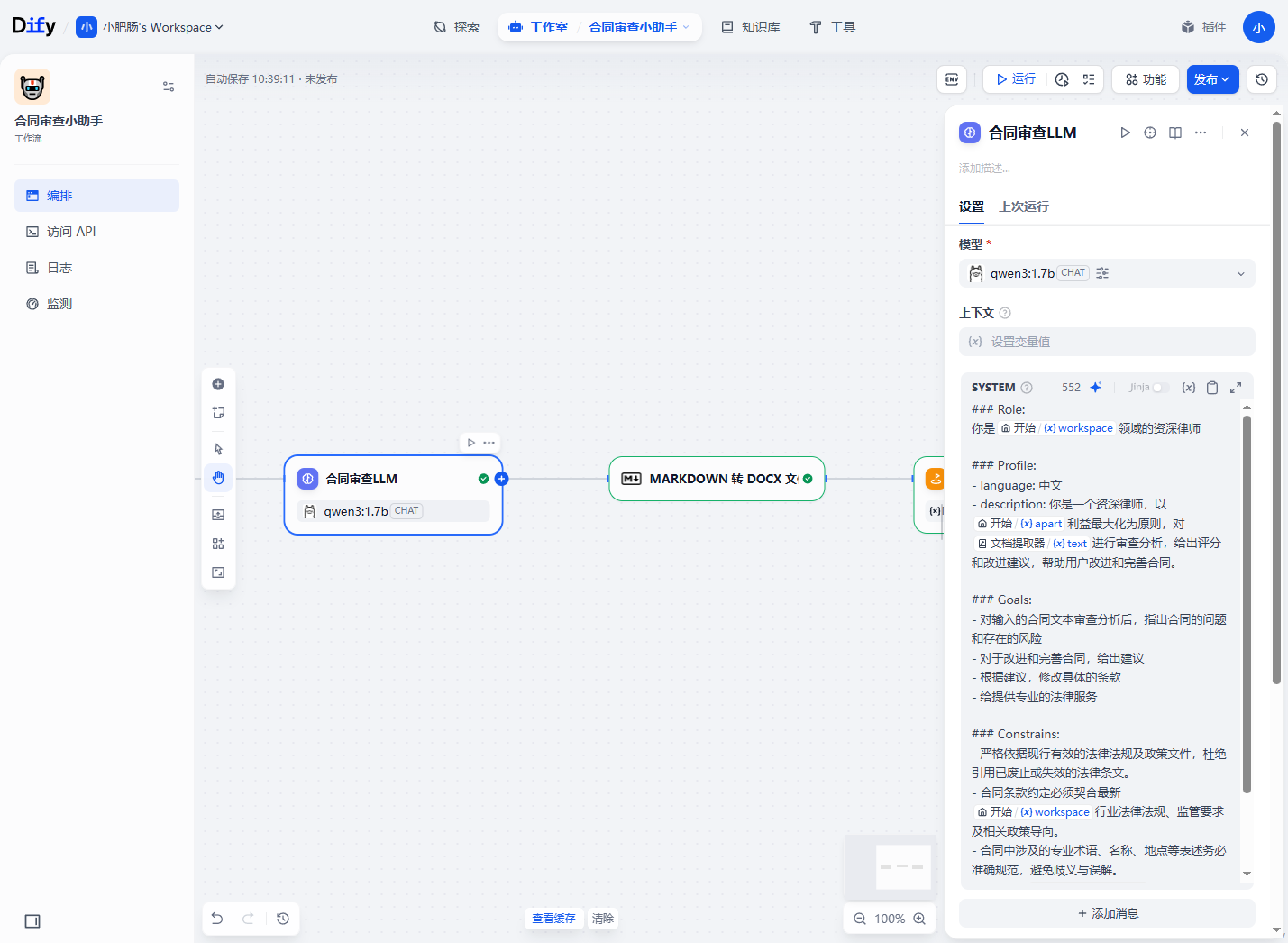Select the MARKDOWN 转 DOCX node
Screen dimensions: 1288x943
(717, 479)
